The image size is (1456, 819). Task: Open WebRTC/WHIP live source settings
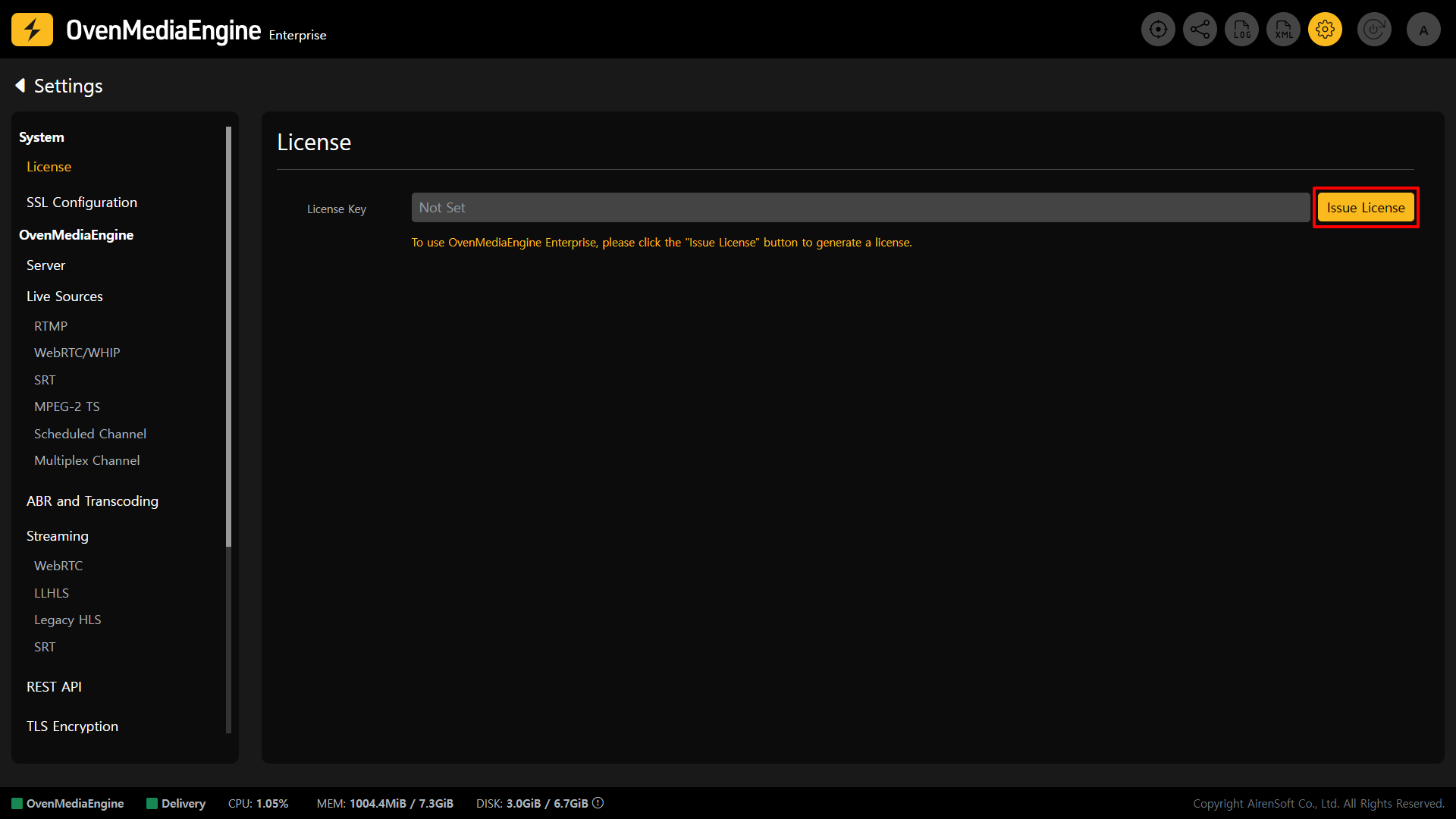click(77, 353)
